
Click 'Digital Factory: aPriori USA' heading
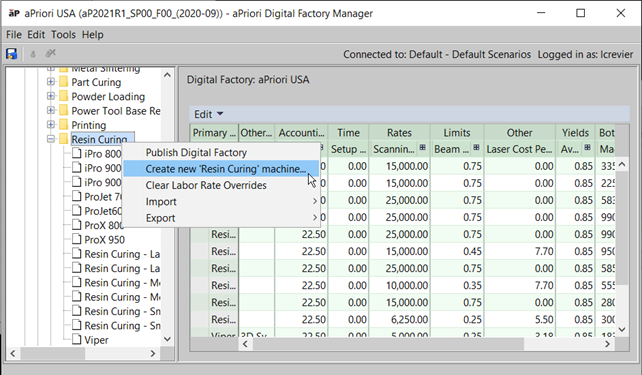pos(248,79)
